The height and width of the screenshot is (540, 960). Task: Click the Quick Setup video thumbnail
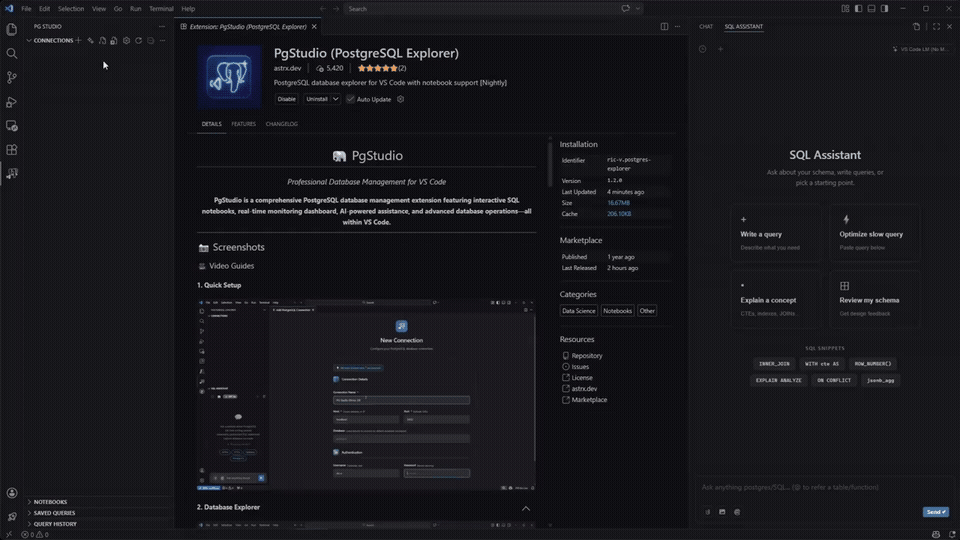pyautogui.click(x=366, y=395)
